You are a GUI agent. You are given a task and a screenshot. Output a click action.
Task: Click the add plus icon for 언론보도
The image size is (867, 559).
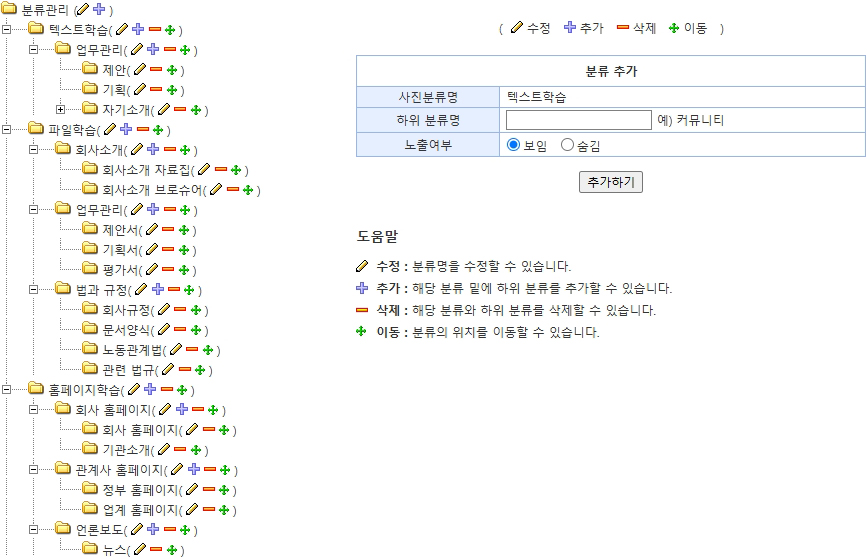(153, 529)
